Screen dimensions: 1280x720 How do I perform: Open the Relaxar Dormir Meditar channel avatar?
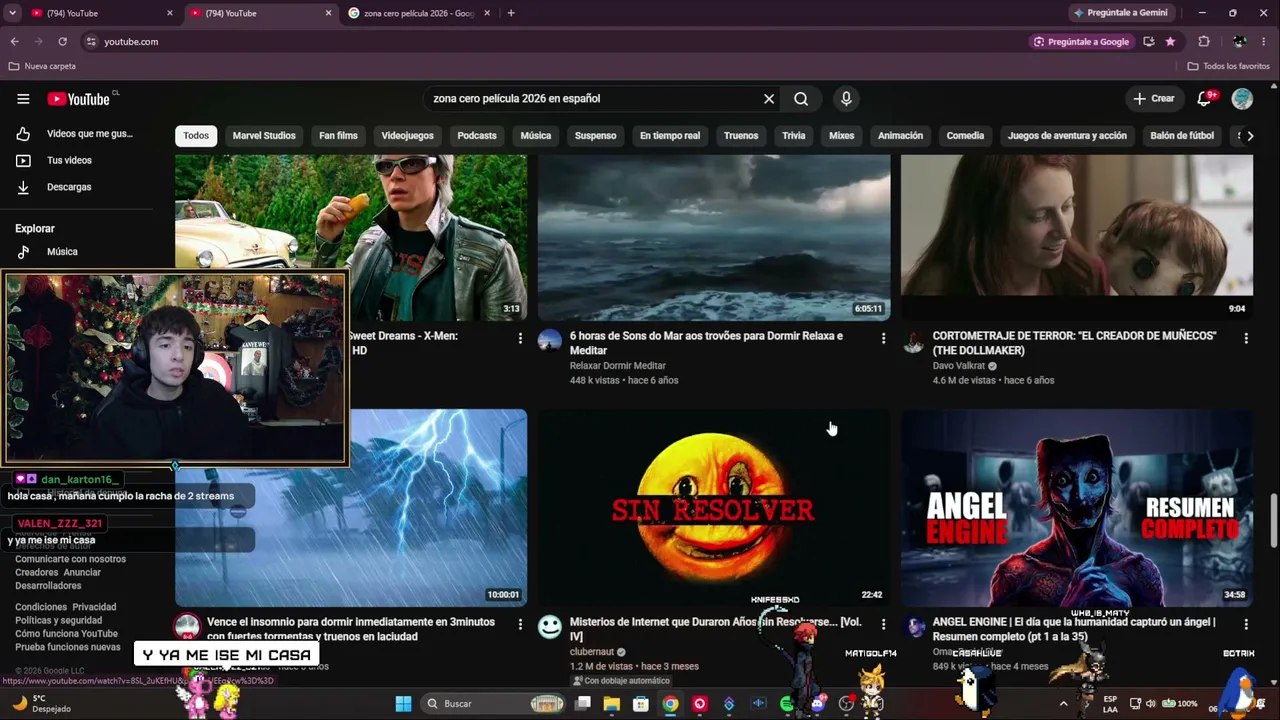click(x=550, y=341)
